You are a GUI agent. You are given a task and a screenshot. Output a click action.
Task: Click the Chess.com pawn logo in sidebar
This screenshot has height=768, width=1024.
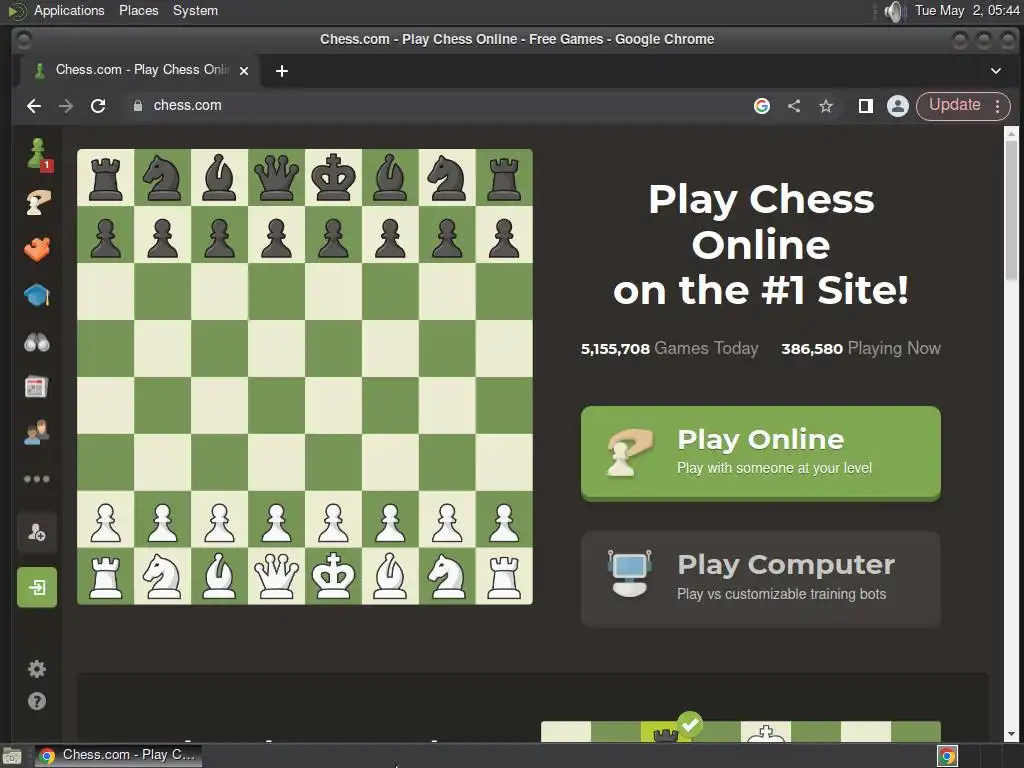click(x=38, y=154)
